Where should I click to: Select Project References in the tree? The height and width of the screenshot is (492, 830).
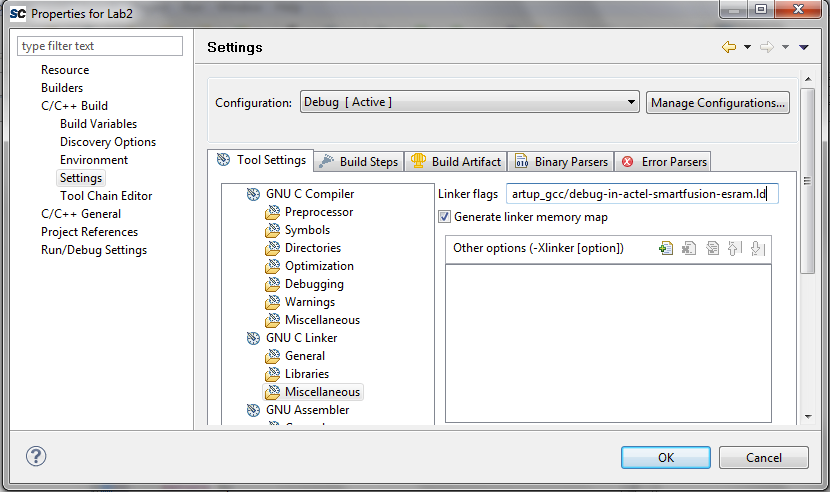[89, 232]
